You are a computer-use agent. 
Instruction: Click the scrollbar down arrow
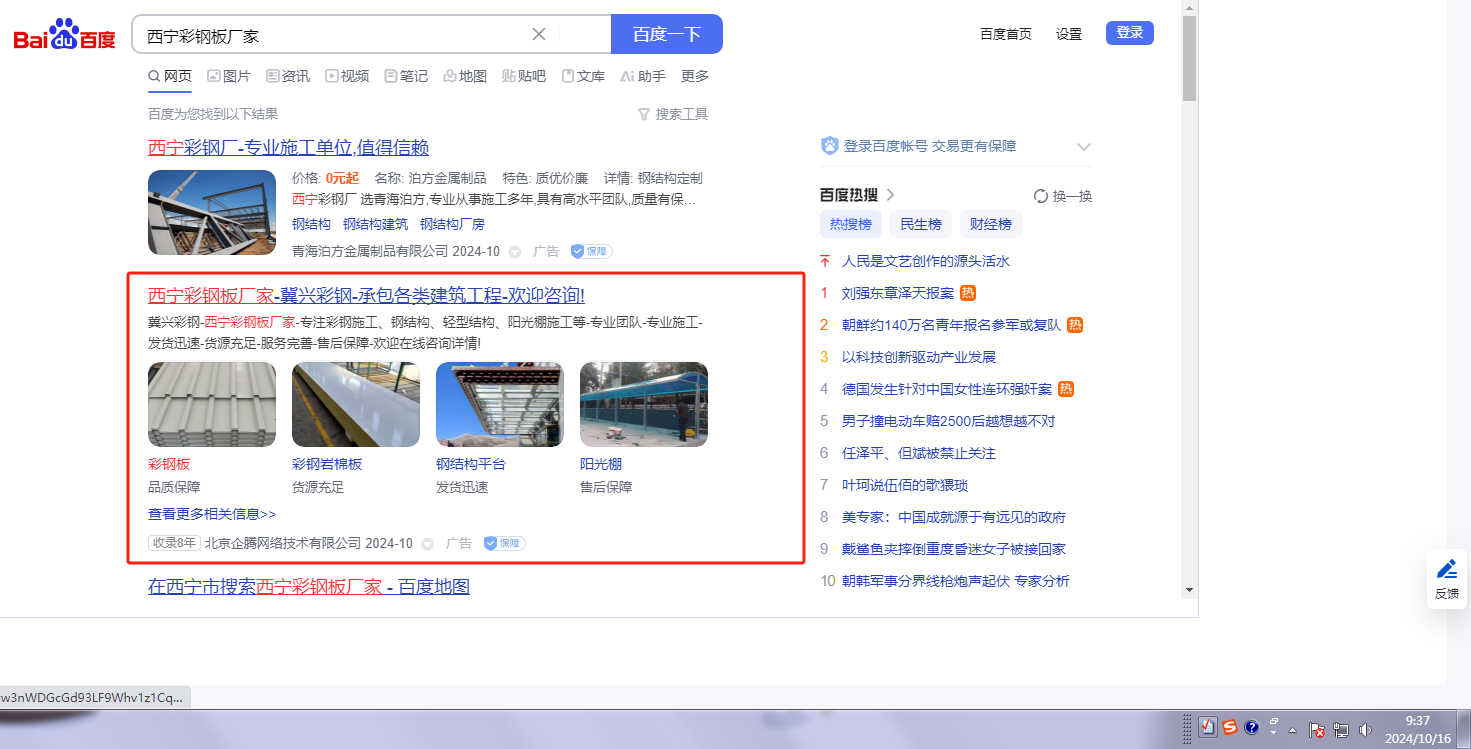point(1189,590)
